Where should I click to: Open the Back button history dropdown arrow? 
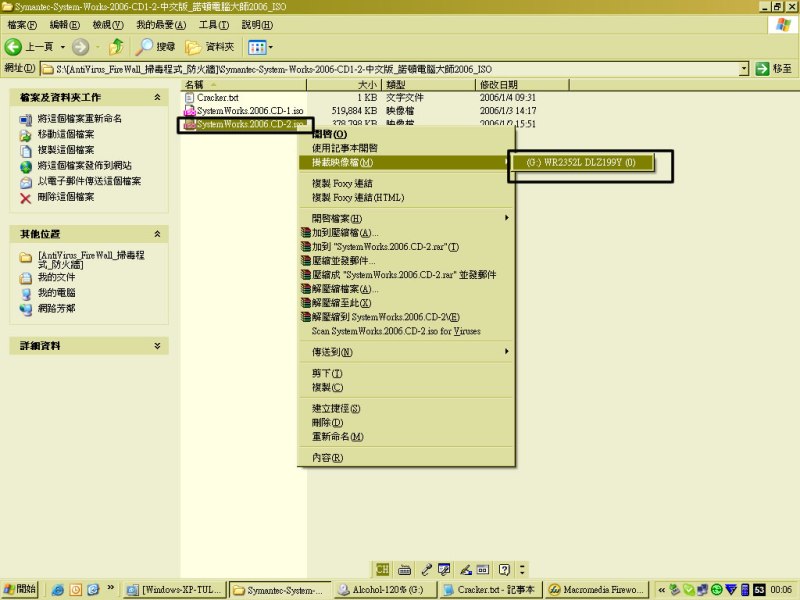click(x=63, y=47)
